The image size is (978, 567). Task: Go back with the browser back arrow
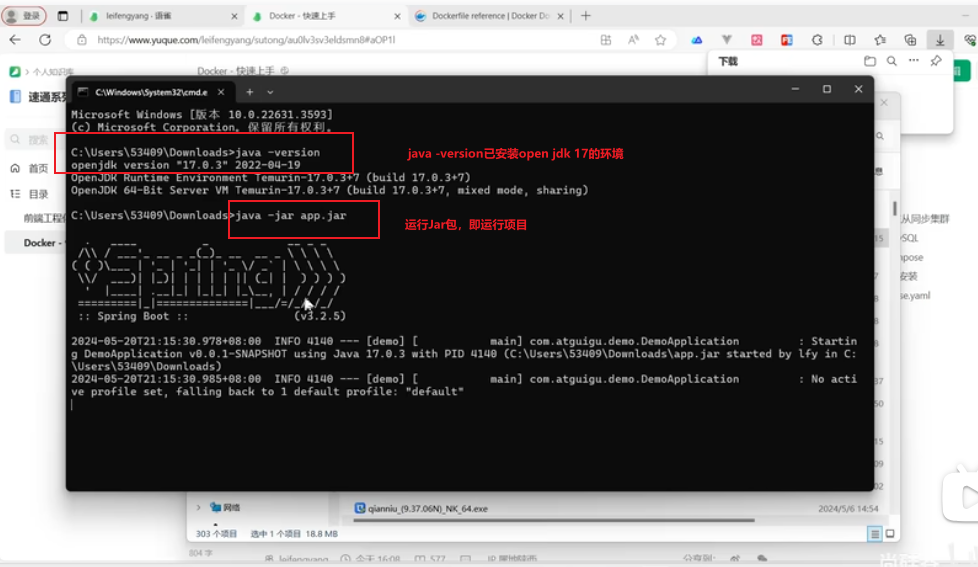pyautogui.click(x=15, y=40)
